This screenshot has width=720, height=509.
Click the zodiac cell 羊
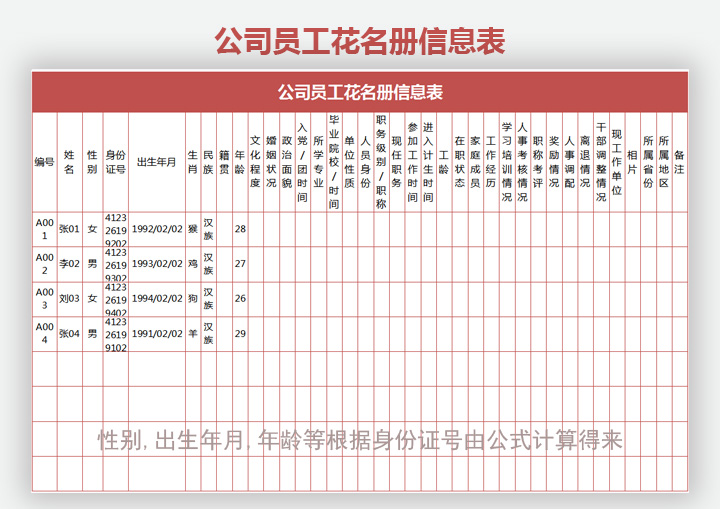coord(193,334)
